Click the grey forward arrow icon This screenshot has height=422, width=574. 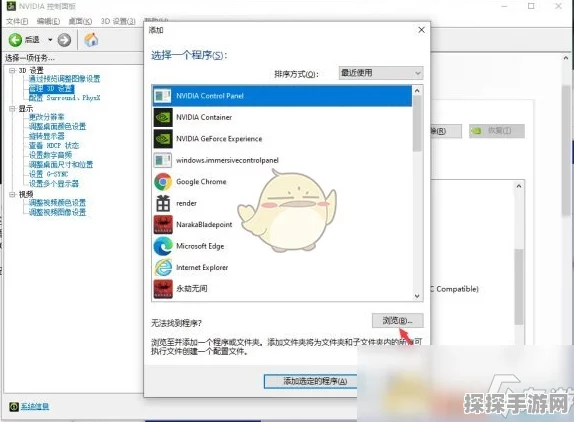click(x=64, y=40)
